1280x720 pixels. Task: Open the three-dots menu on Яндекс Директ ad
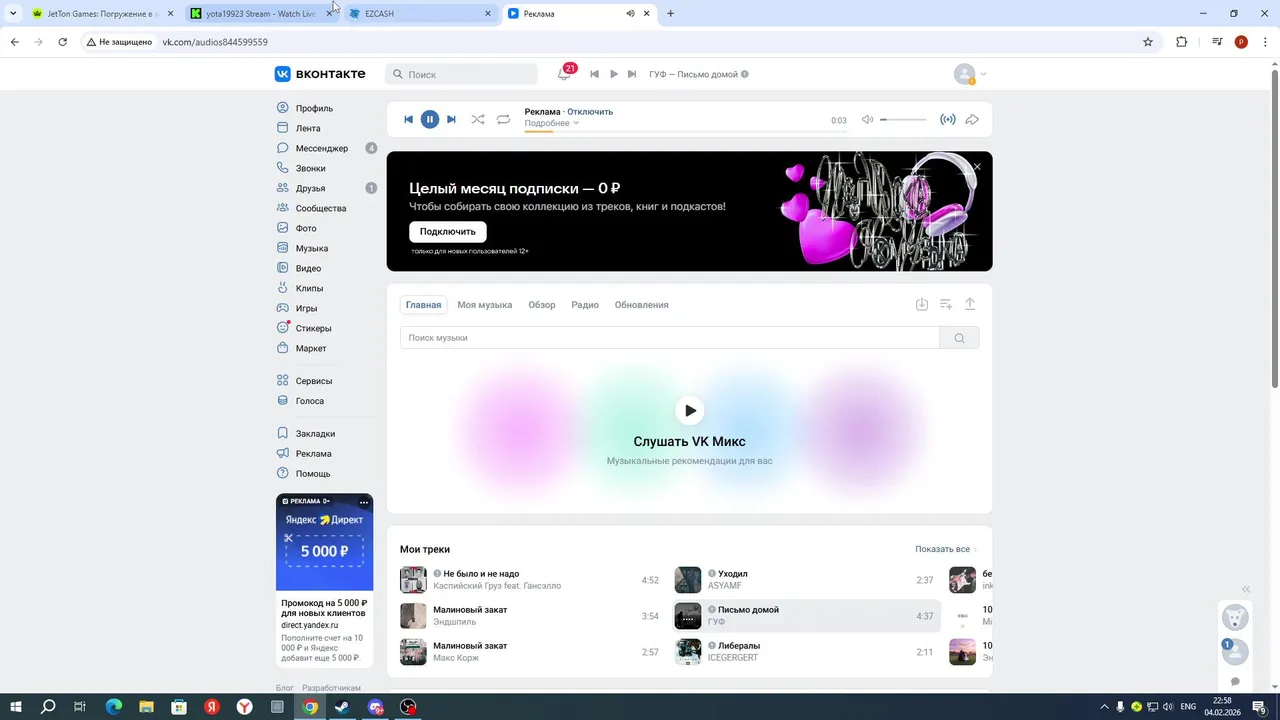364,502
